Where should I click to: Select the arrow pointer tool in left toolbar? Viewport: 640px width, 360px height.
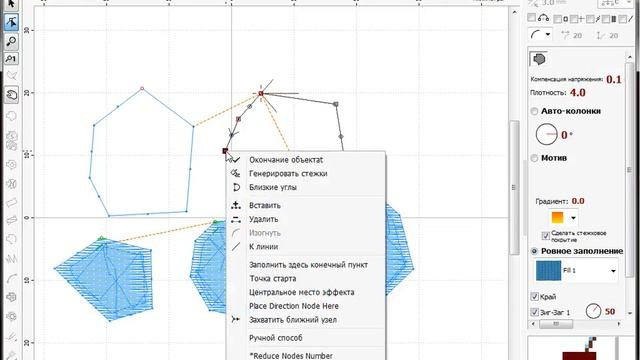(x=11, y=4)
